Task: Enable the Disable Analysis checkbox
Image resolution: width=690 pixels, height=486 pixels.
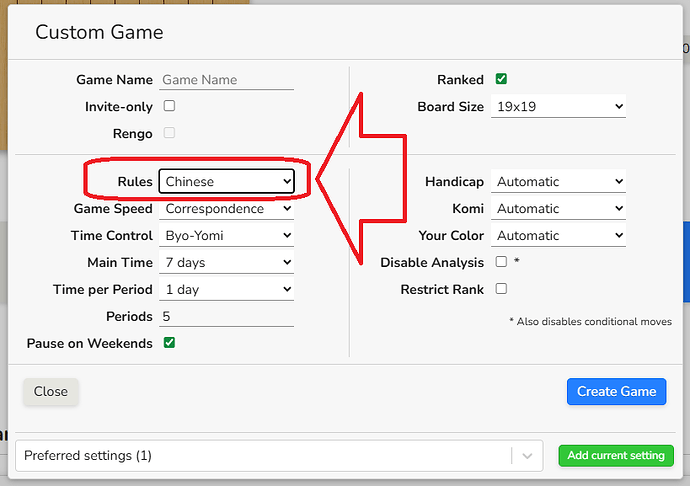Action: click(x=501, y=261)
